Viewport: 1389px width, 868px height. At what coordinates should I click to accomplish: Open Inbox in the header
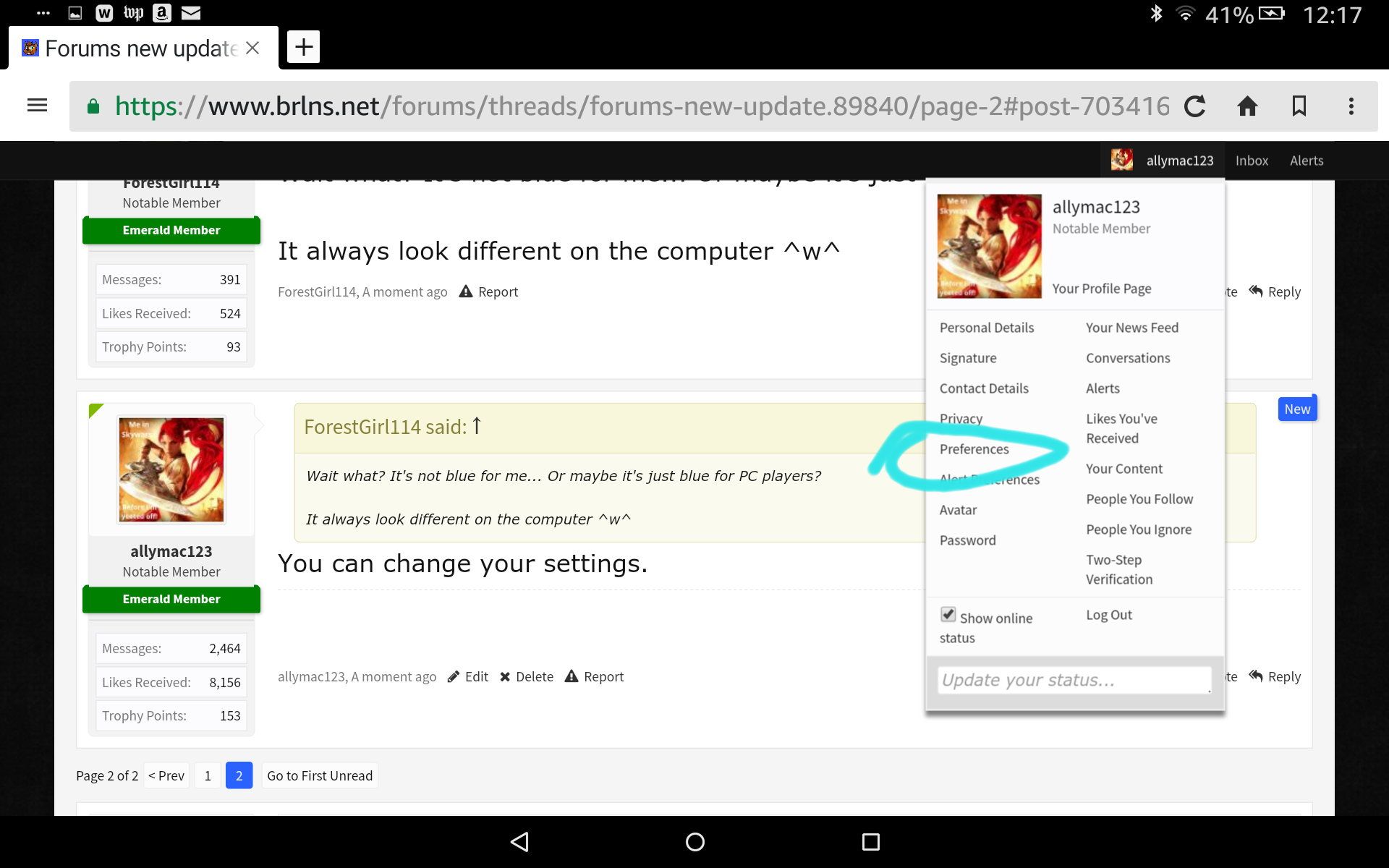(x=1252, y=161)
